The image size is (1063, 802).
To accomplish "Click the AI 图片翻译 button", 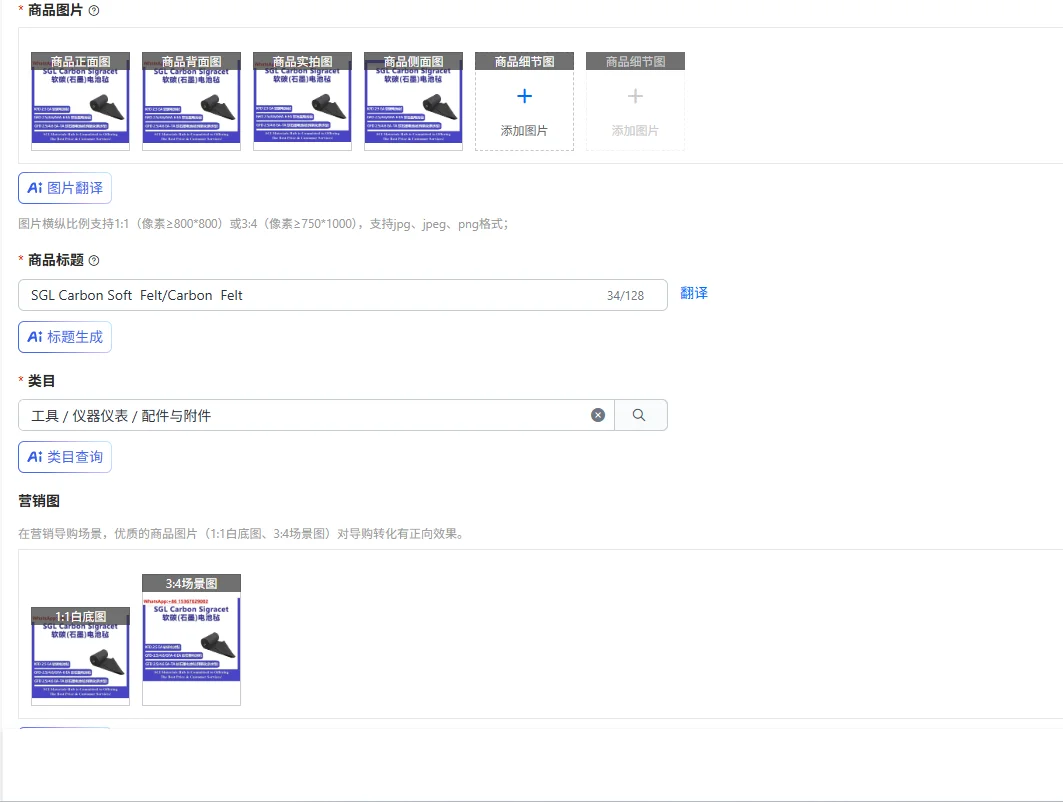I will pyautogui.click(x=65, y=188).
